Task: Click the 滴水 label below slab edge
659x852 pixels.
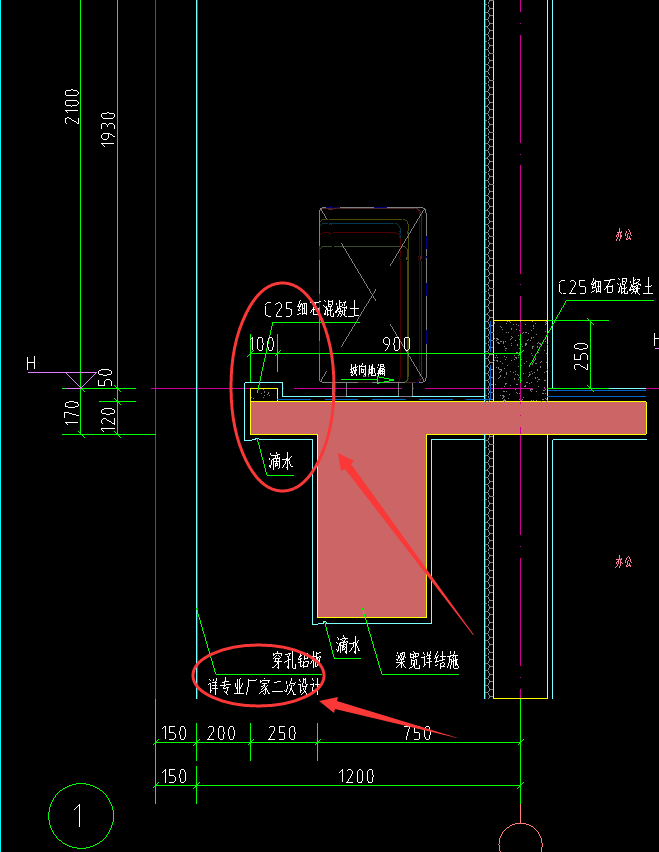Action: tap(280, 462)
